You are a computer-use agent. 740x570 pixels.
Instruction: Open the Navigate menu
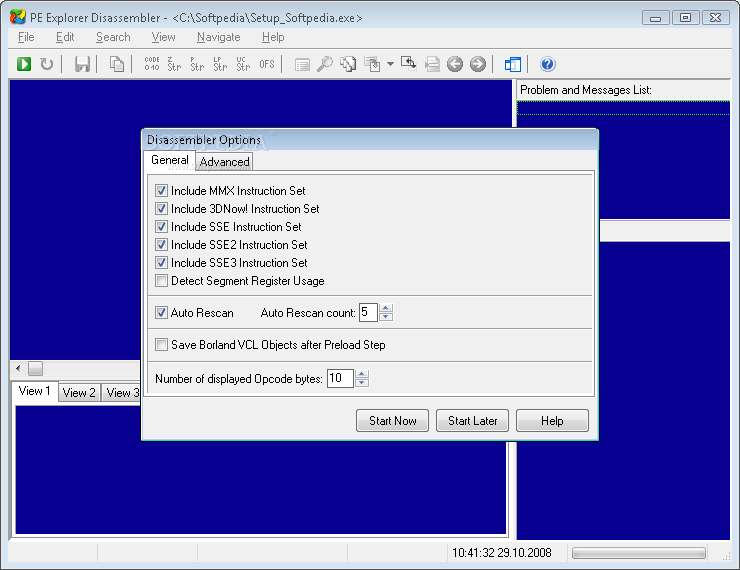coord(219,37)
